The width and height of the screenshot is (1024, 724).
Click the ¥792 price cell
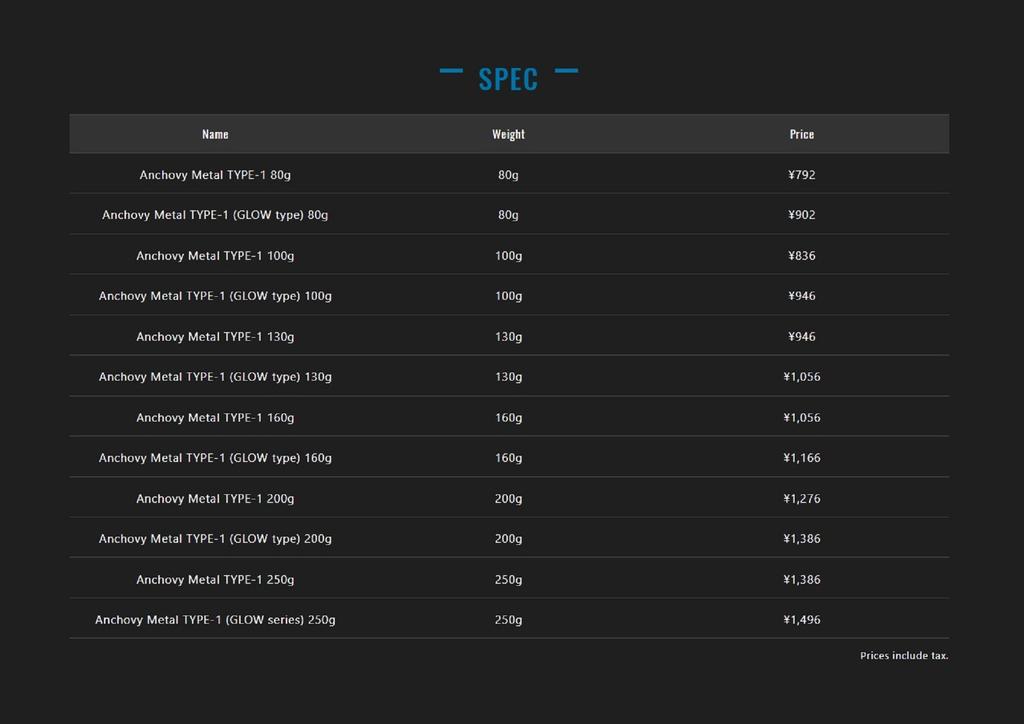point(801,175)
